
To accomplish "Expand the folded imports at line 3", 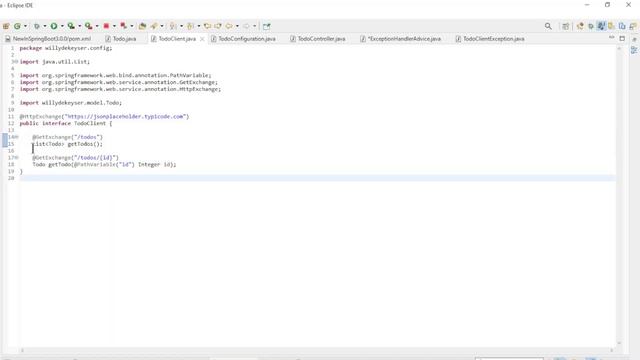I will pos(17,62).
